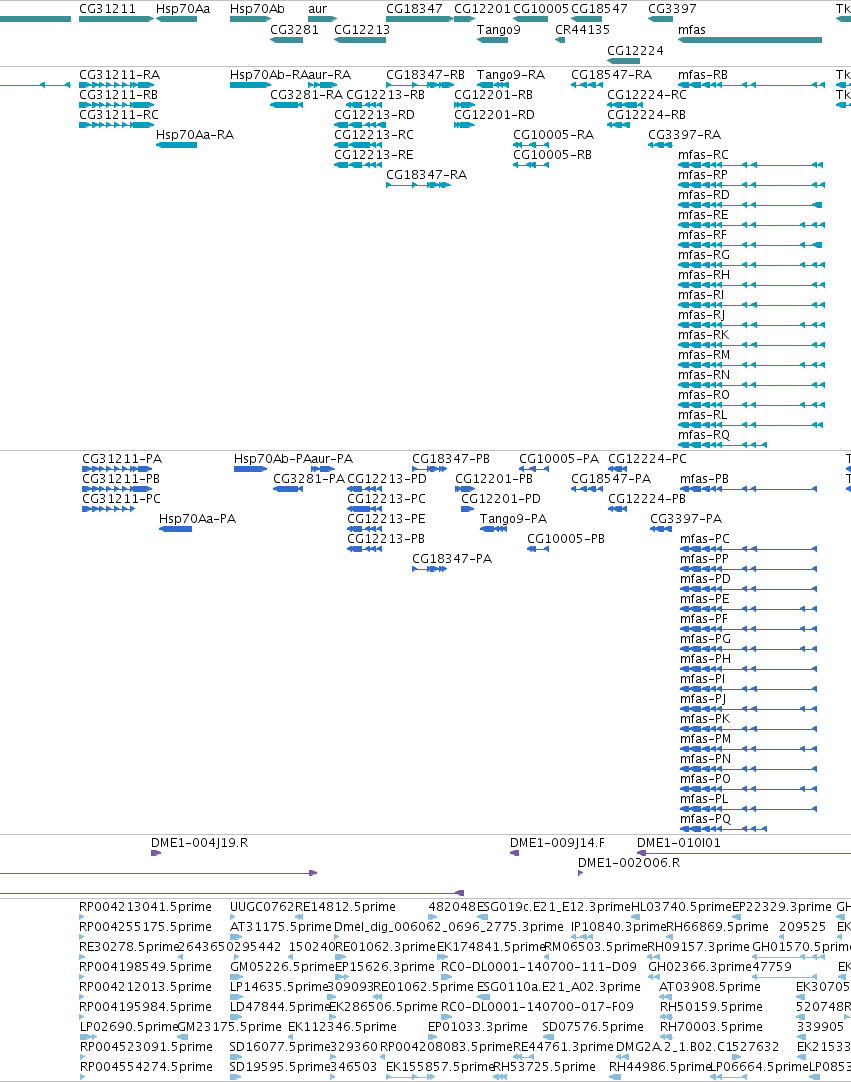
Task: Select transcript CG12213-RD
Action: click(x=360, y=125)
